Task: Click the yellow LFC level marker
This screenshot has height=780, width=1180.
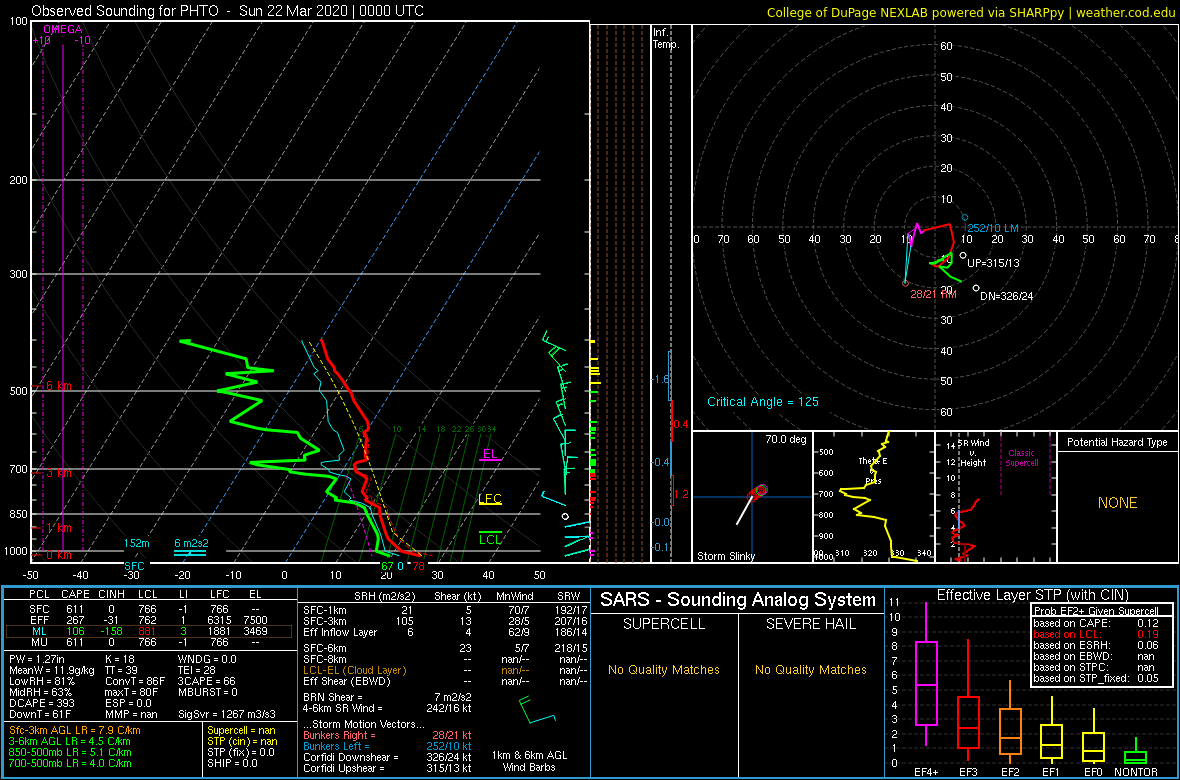Action: click(490, 498)
